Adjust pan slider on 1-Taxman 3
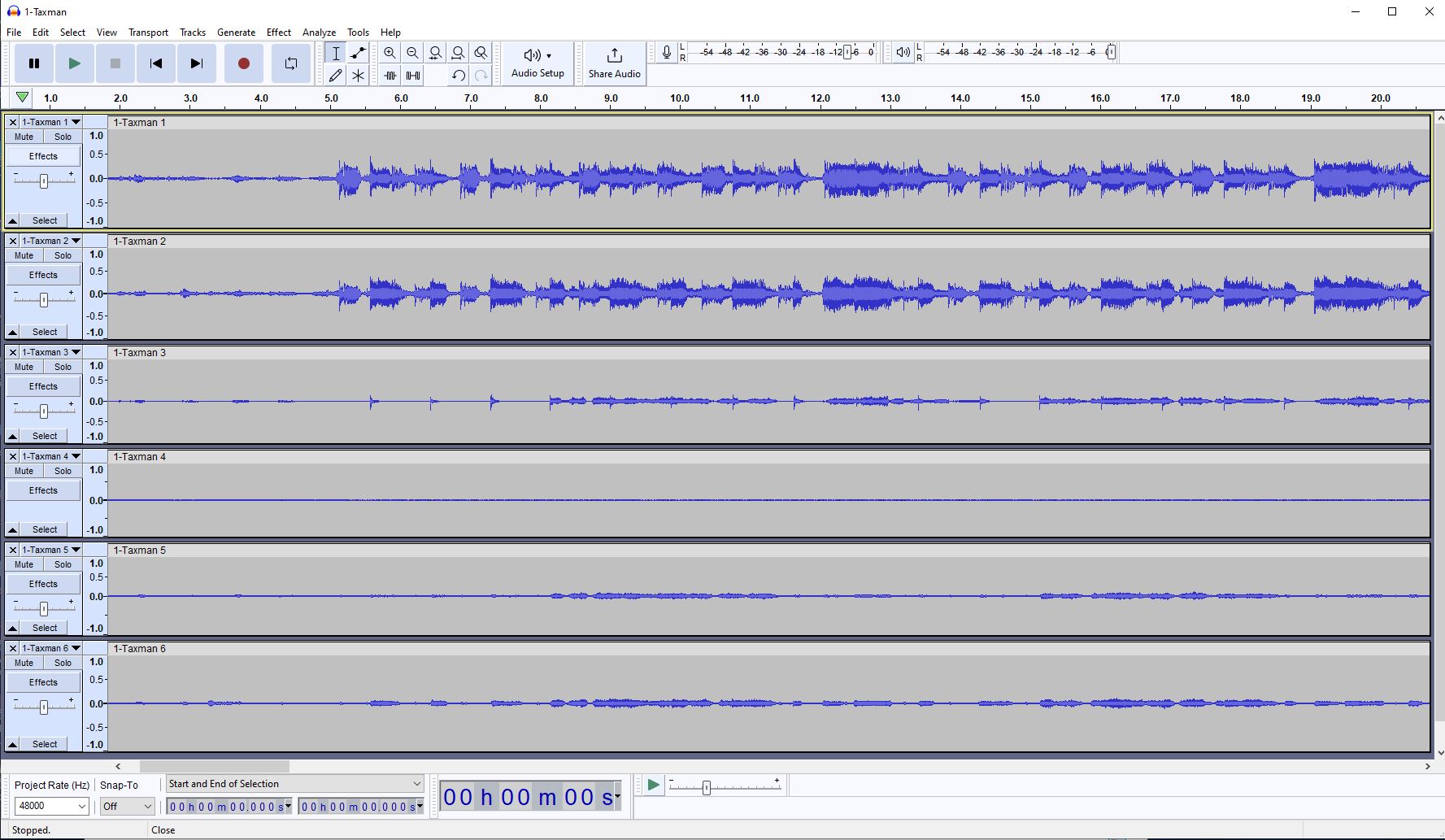1445x840 pixels. [x=44, y=411]
